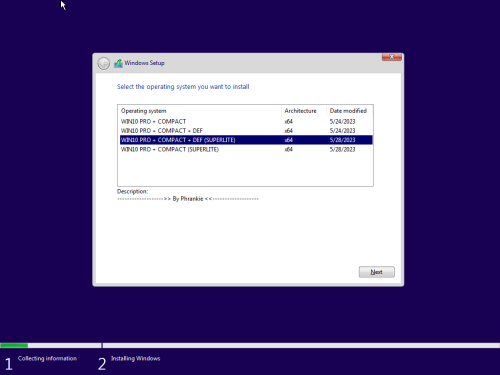Click the 'By Phrankie' description text
Screen dimensions: 500x375
point(188,199)
